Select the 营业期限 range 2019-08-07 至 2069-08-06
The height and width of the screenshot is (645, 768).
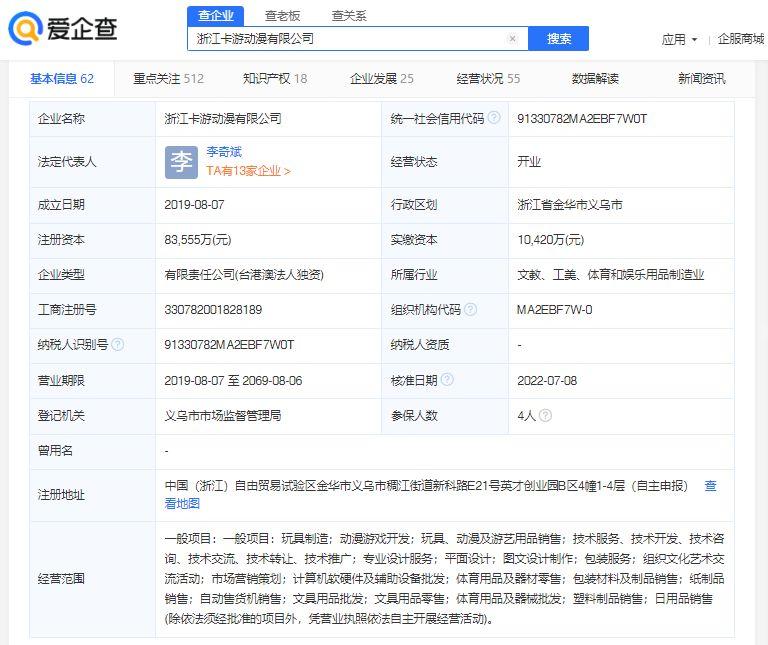tap(233, 381)
